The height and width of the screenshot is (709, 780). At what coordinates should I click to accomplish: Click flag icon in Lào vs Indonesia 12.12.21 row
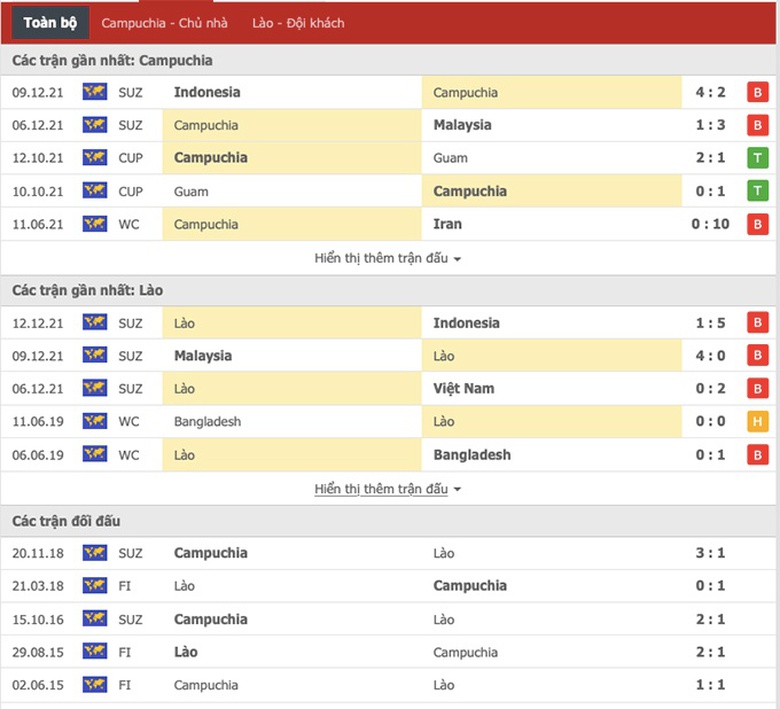(94, 323)
